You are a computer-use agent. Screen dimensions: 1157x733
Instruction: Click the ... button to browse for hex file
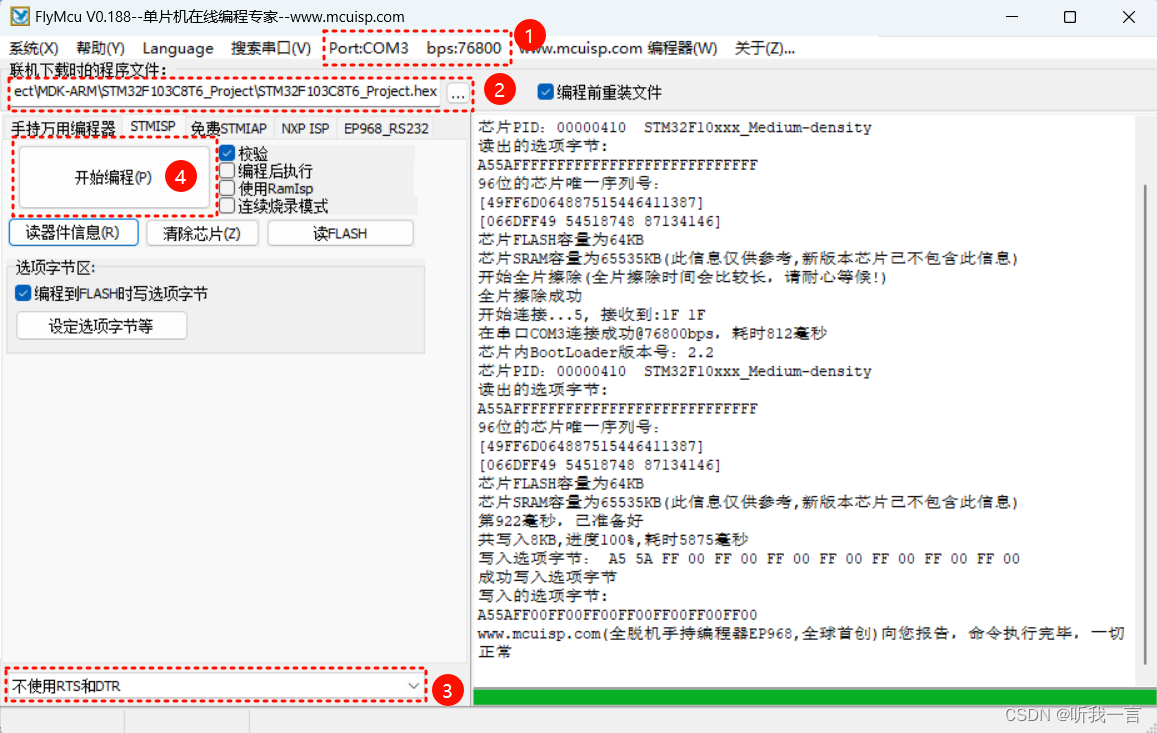pos(457,91)
